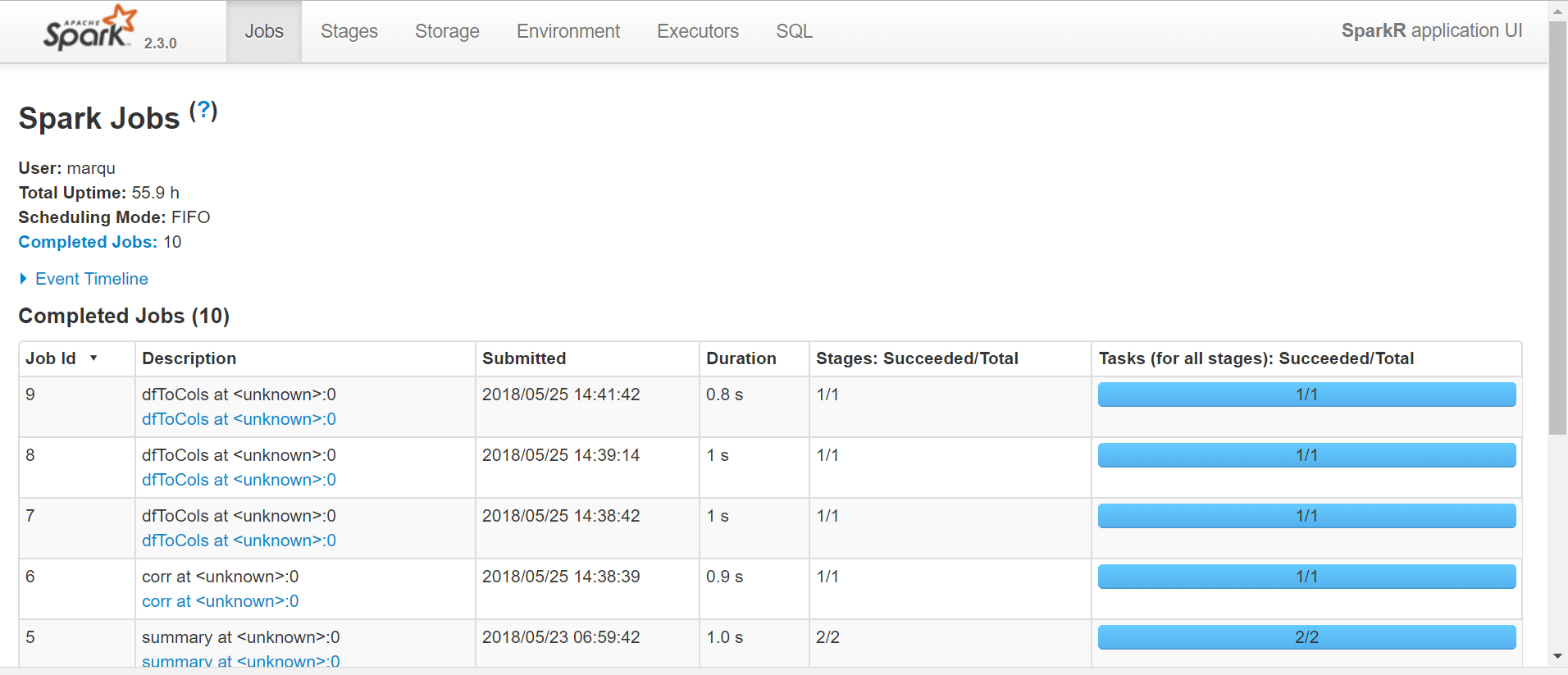Viewport: 1568px width, 675px height.
Task: Click the scrollbar up arrow
Action: (x=1557, y=11)
